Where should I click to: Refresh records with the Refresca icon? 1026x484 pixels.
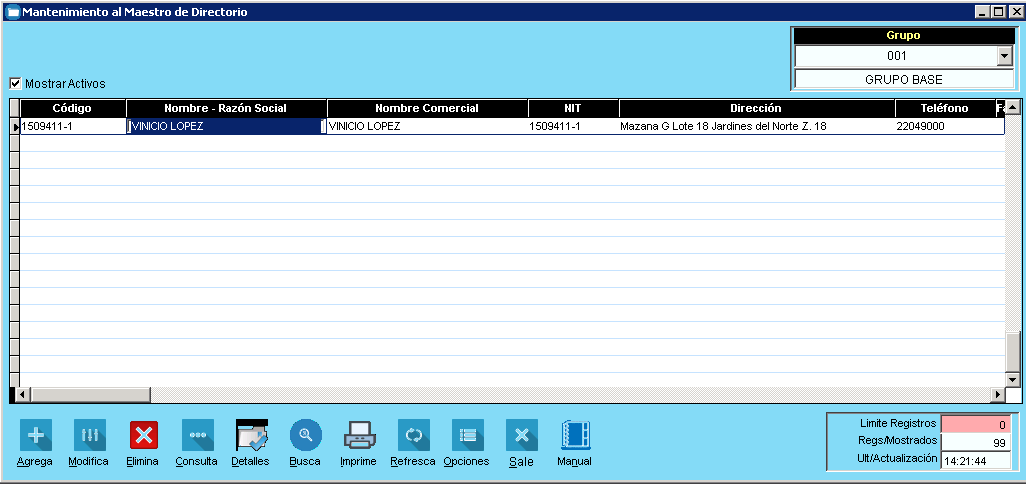(413, 435)
